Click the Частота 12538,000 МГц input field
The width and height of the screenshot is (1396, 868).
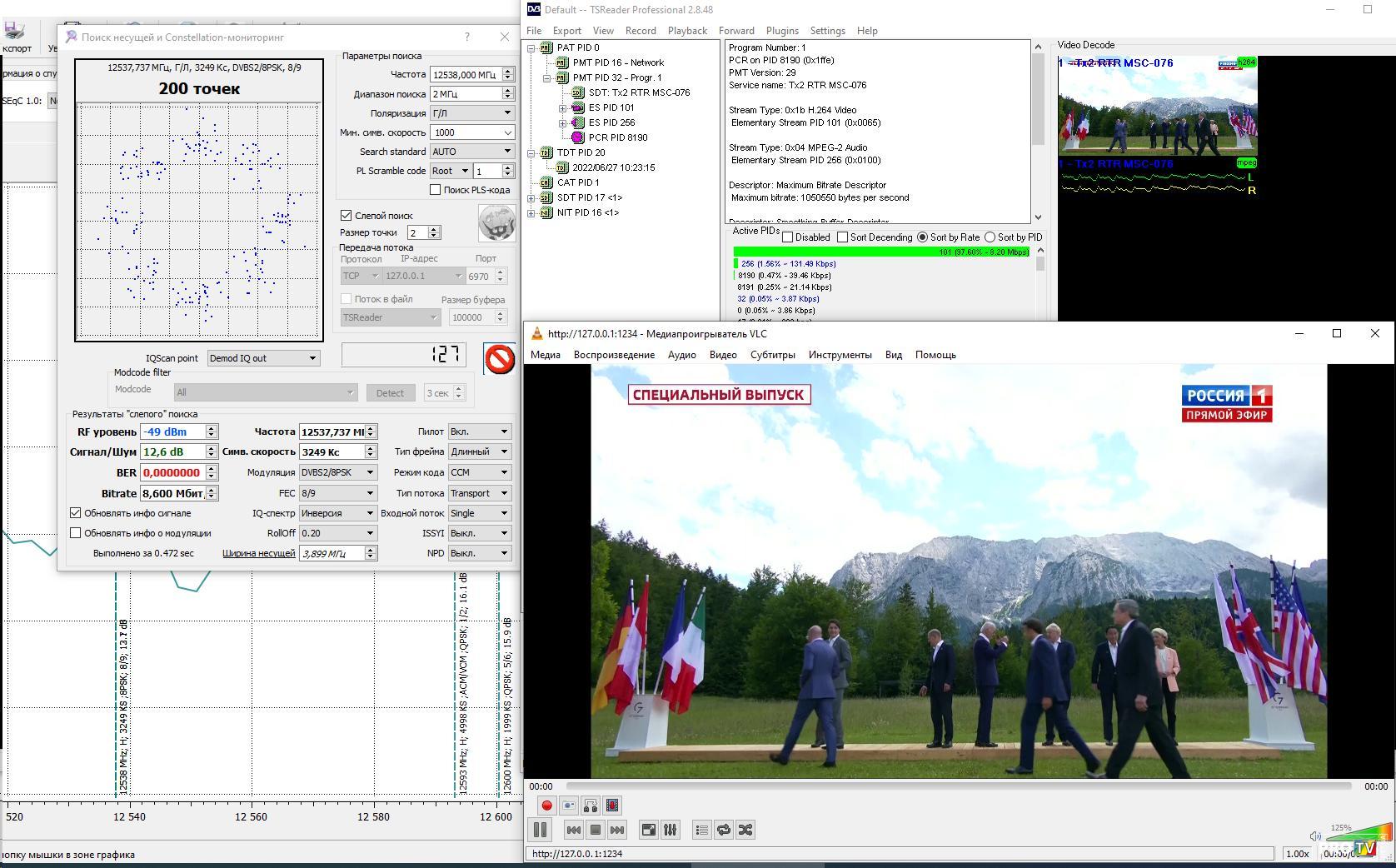465,75
